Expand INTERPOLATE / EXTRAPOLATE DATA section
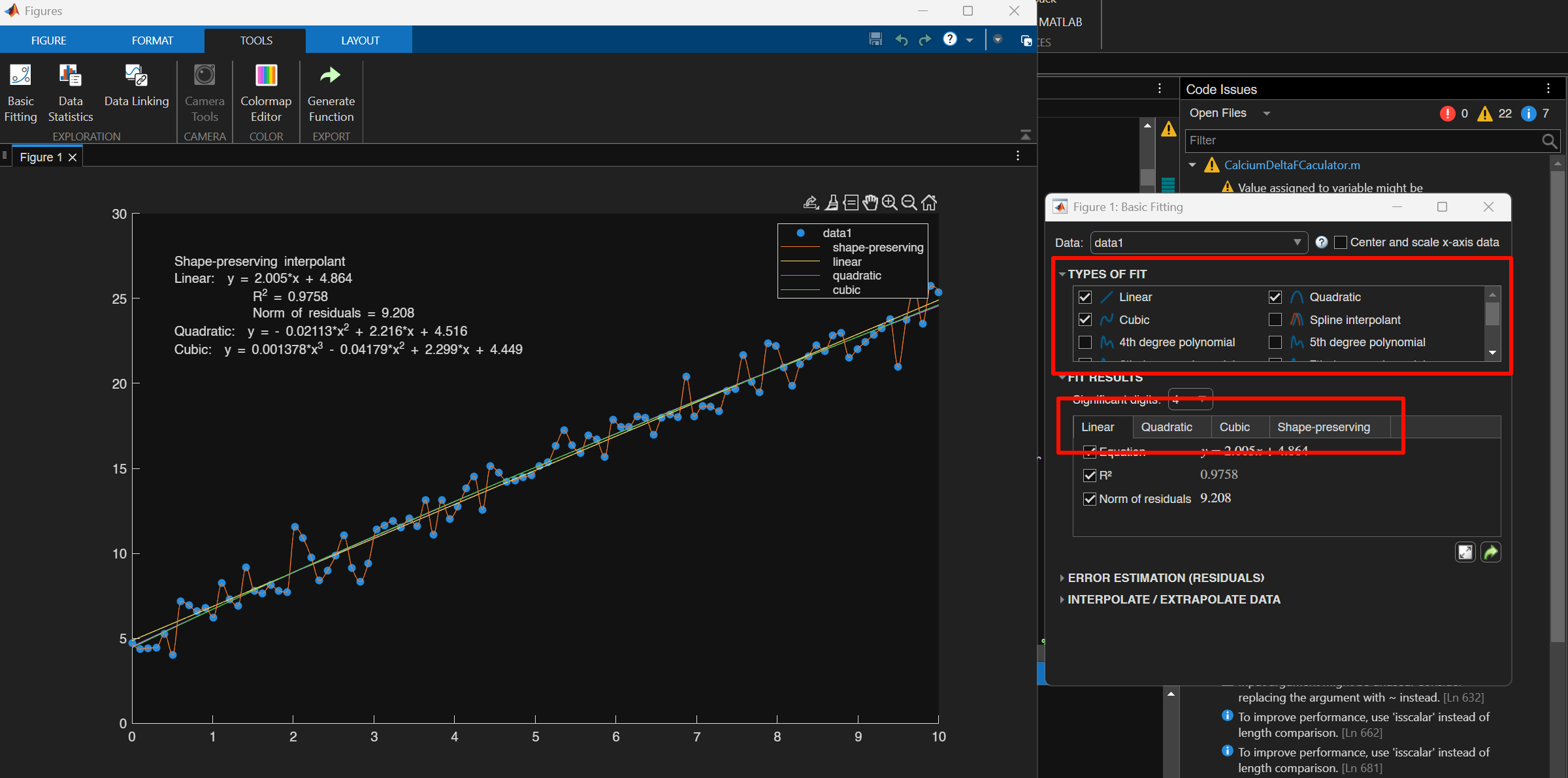Viewport: 1568px width, 778px height. (x=1062, y=600)
